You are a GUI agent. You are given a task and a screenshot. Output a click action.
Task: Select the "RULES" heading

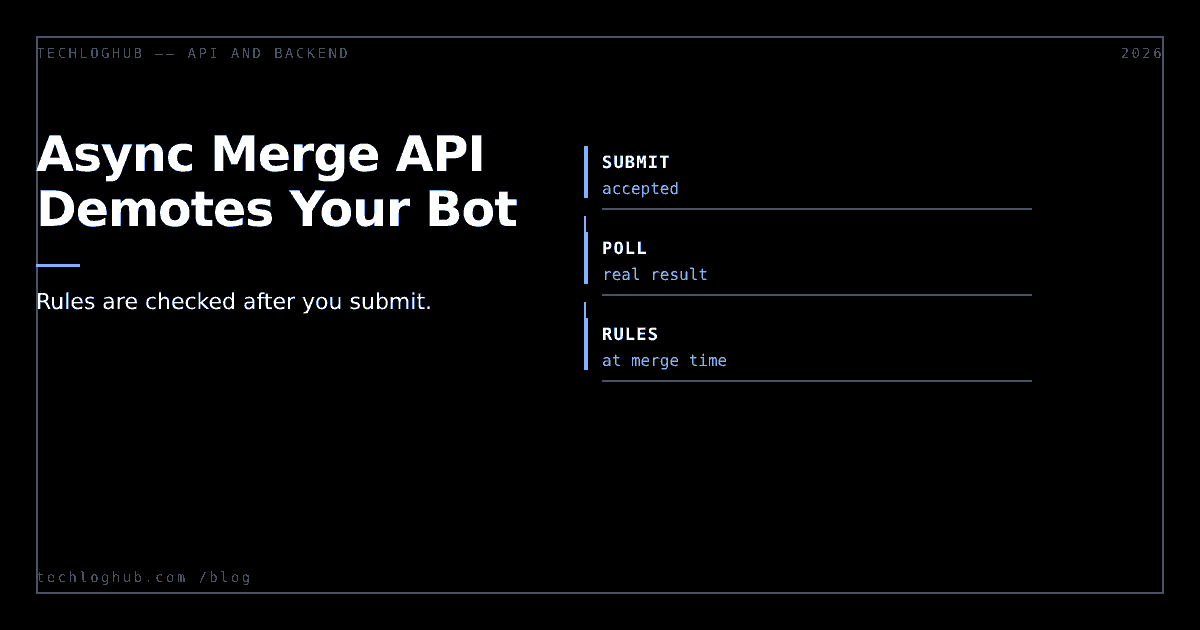630,334
